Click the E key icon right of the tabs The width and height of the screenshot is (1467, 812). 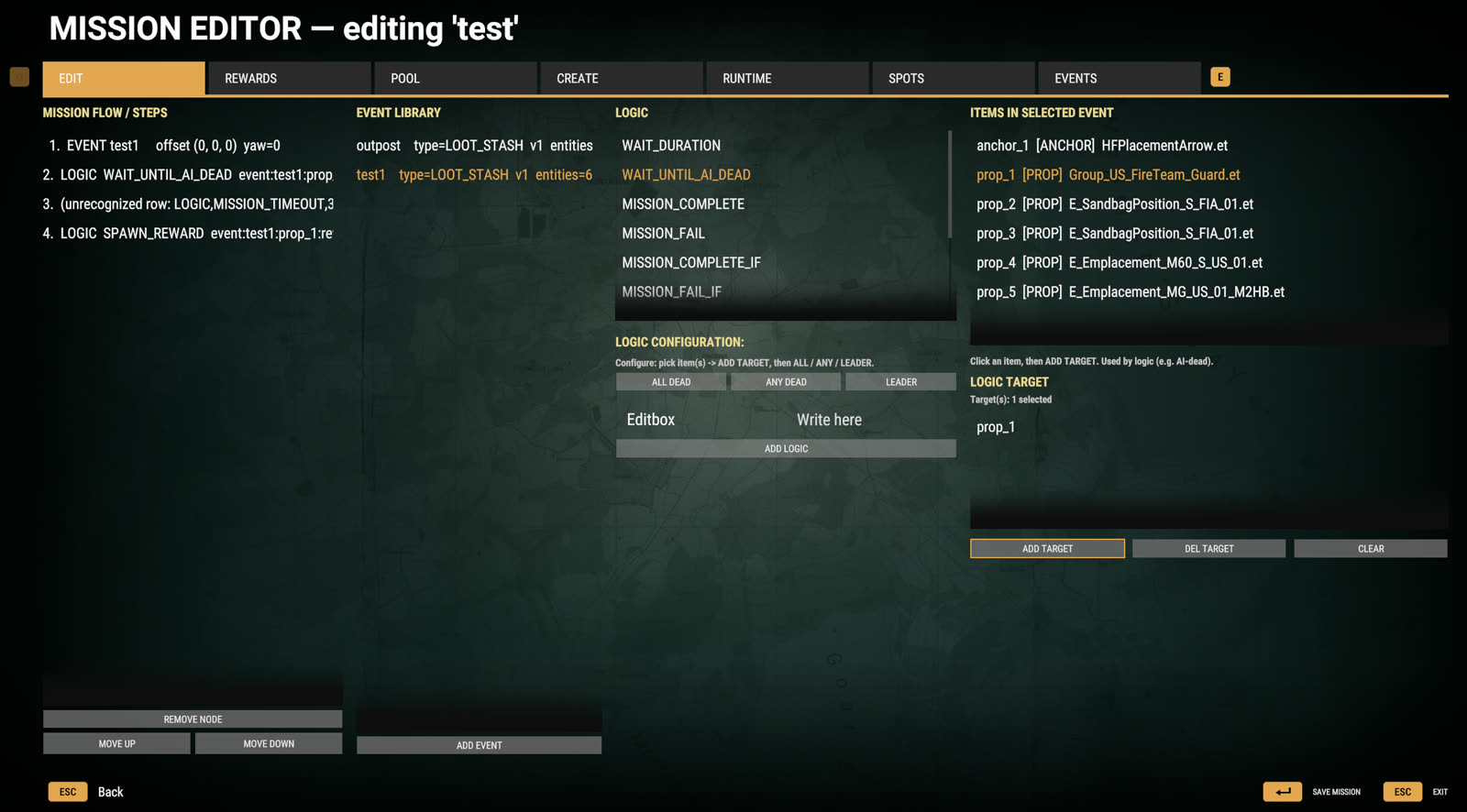tap(1220, 77)
